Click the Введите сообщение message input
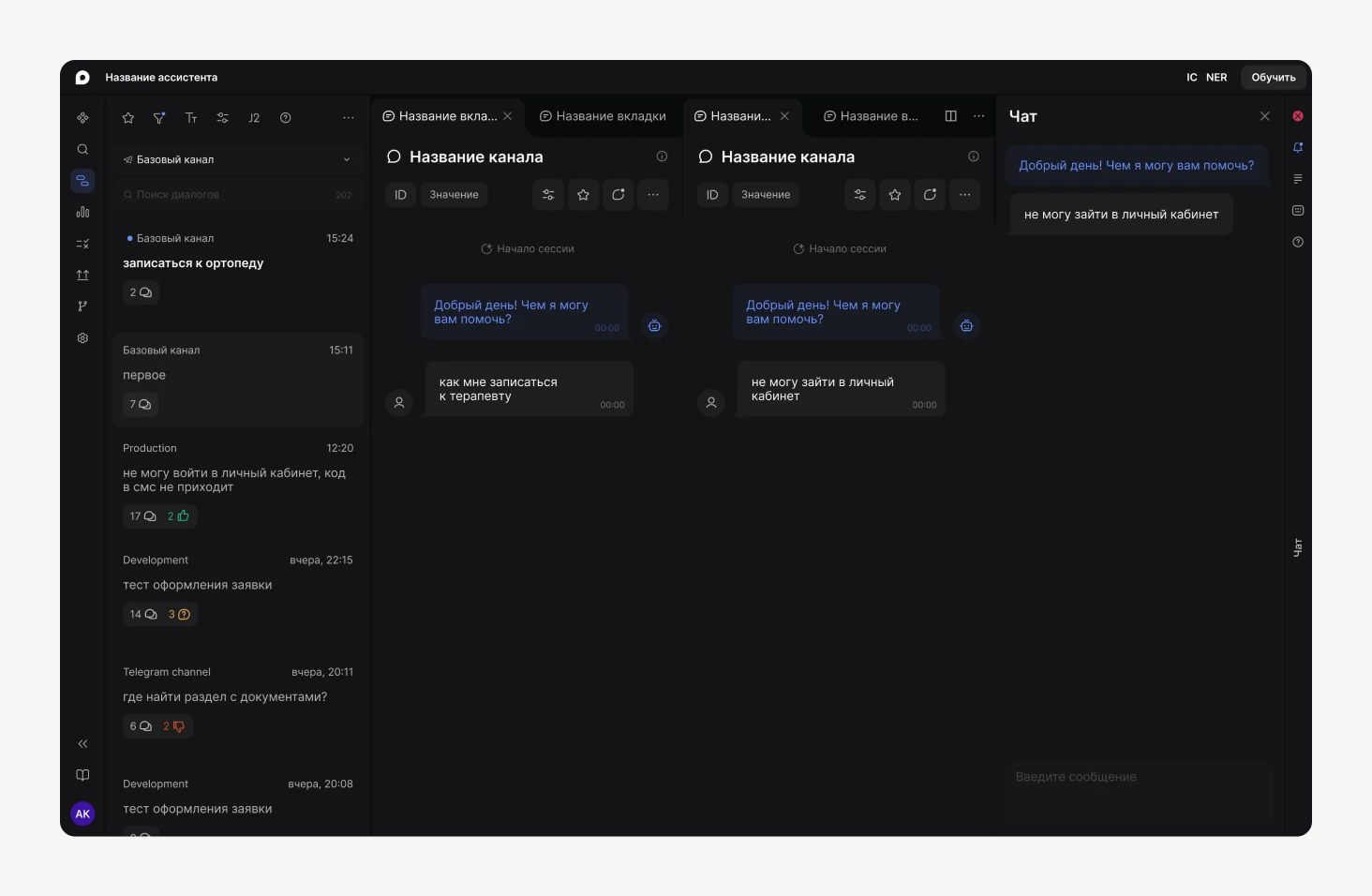This screenshot has height=896, width=1372. [1140, 794]
